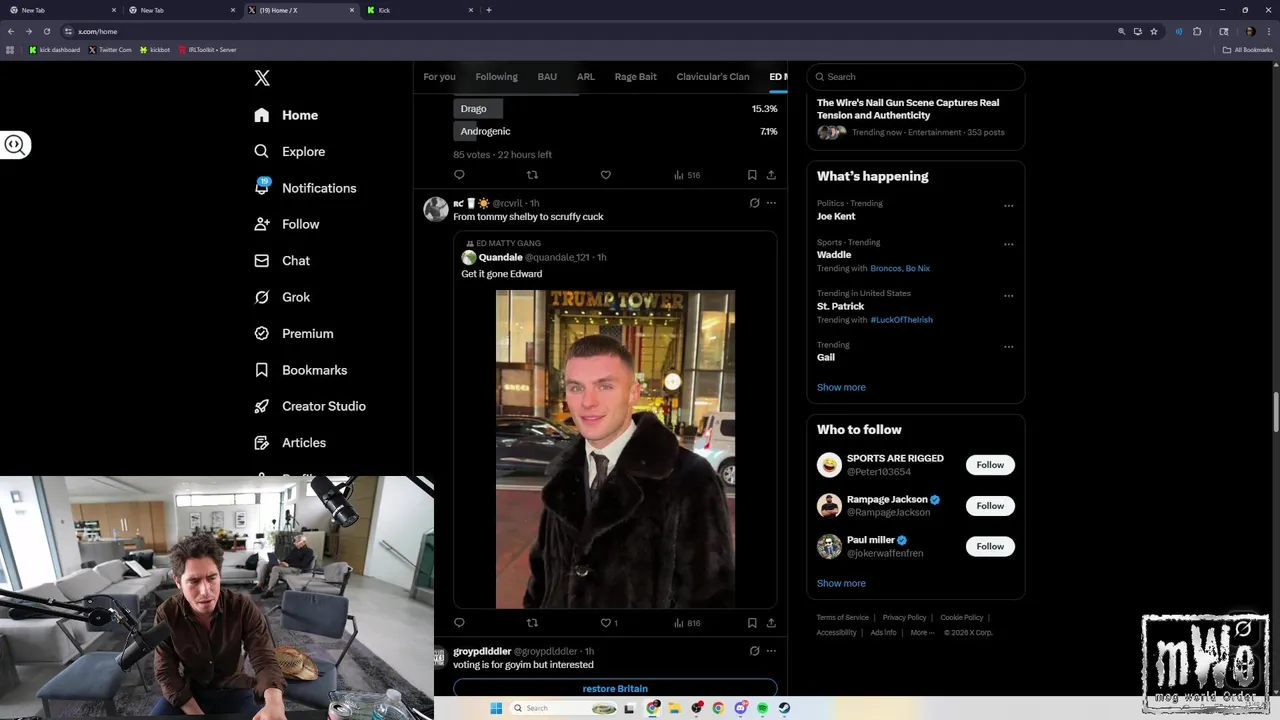
Task: Open Bookmarks from the sidebar
Action: coord(300,370)
